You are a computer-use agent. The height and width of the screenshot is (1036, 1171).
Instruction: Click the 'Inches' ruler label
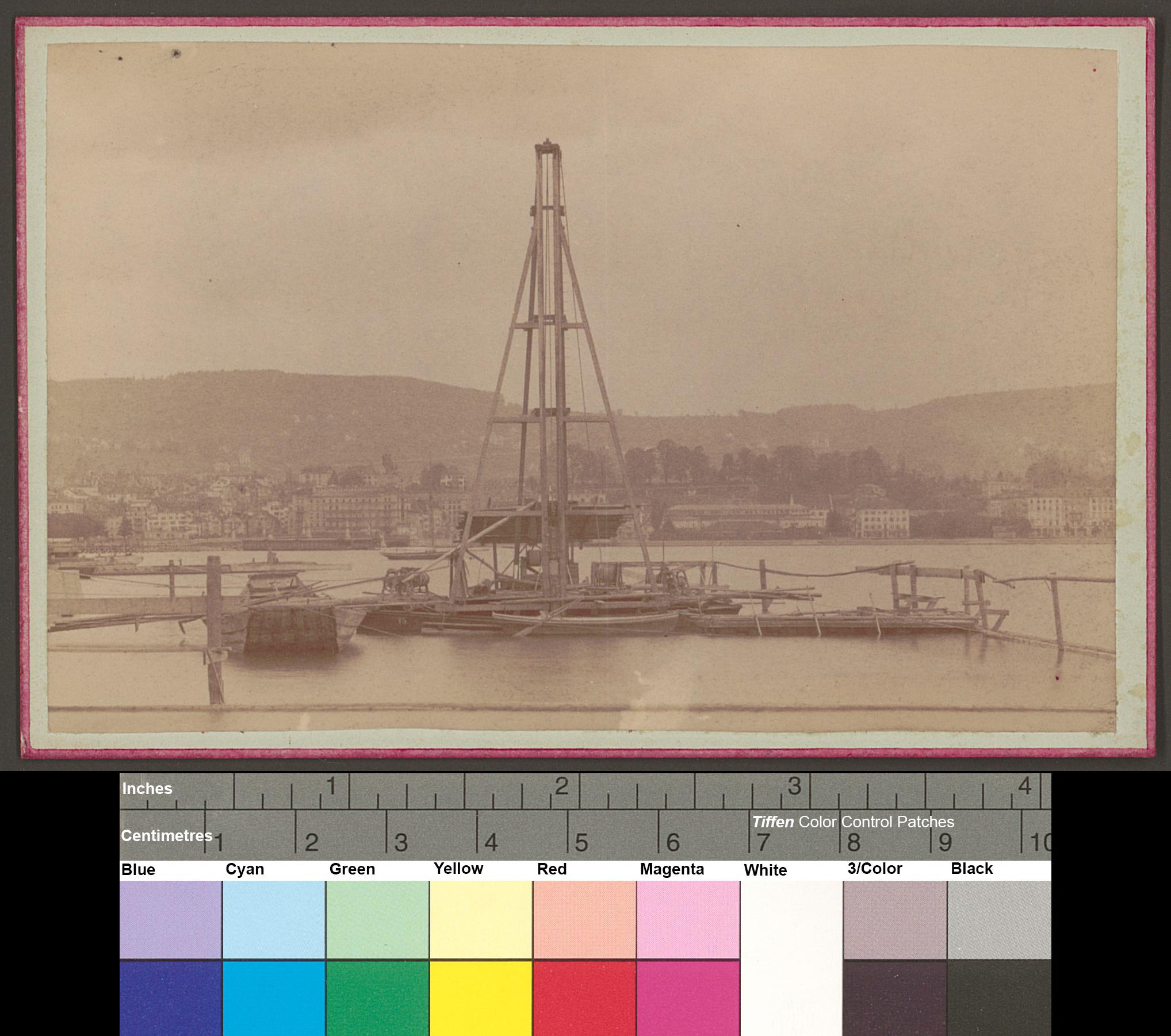(147, 788)
